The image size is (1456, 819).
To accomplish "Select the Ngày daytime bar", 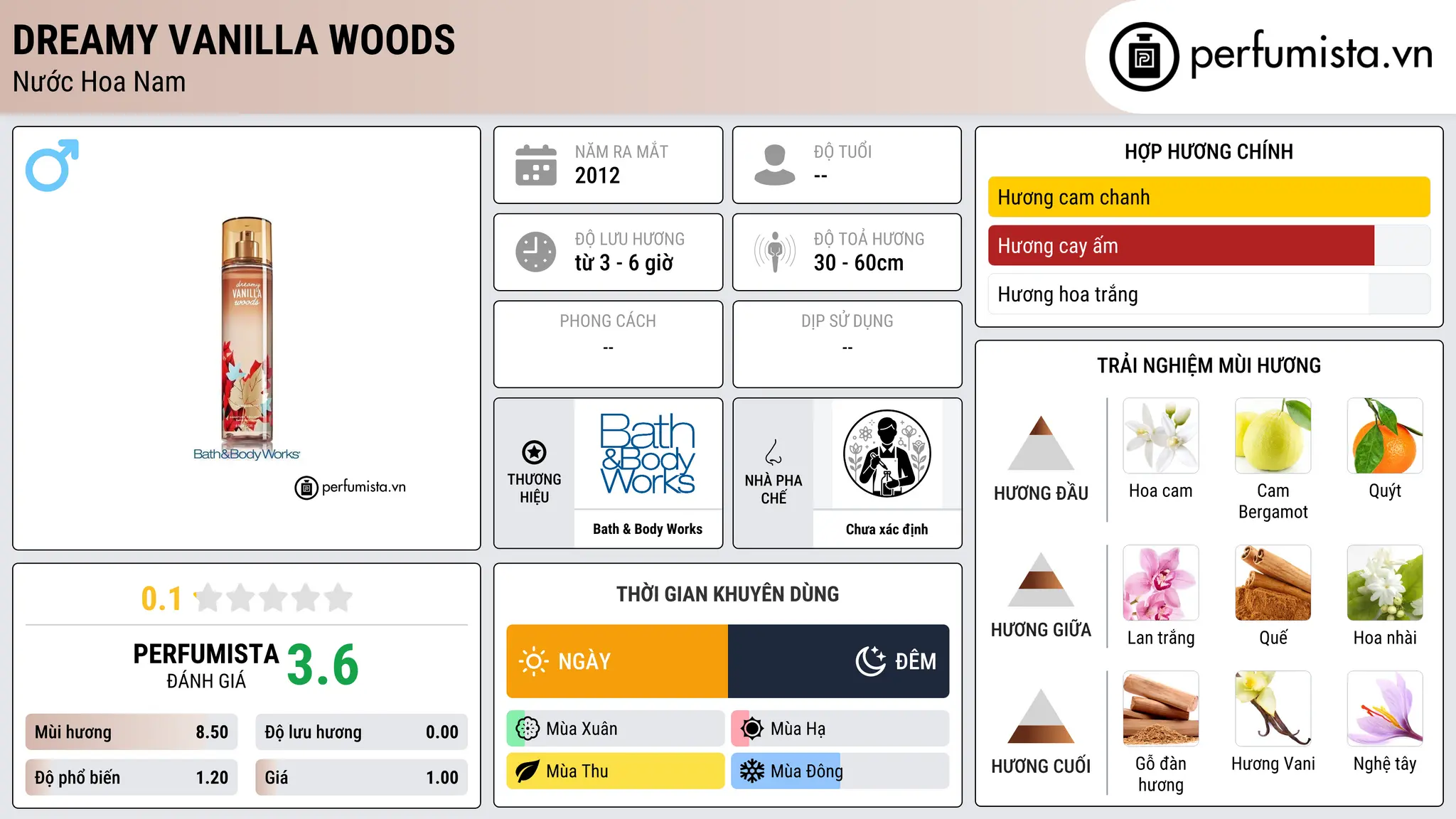I will point(617,661).
